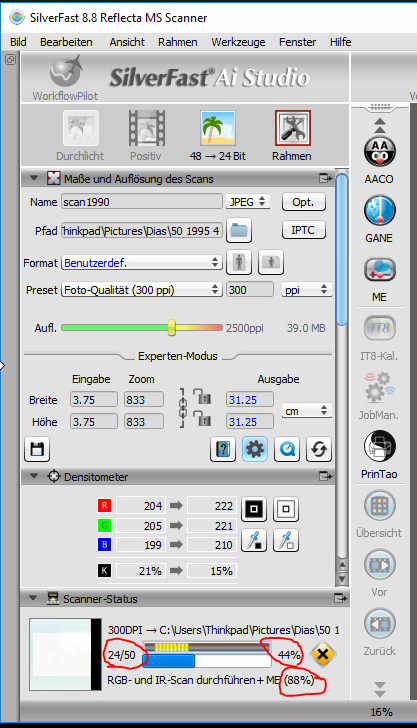
Task: Select the Durchlicht scan mode icon
Action: pos(80,129)
